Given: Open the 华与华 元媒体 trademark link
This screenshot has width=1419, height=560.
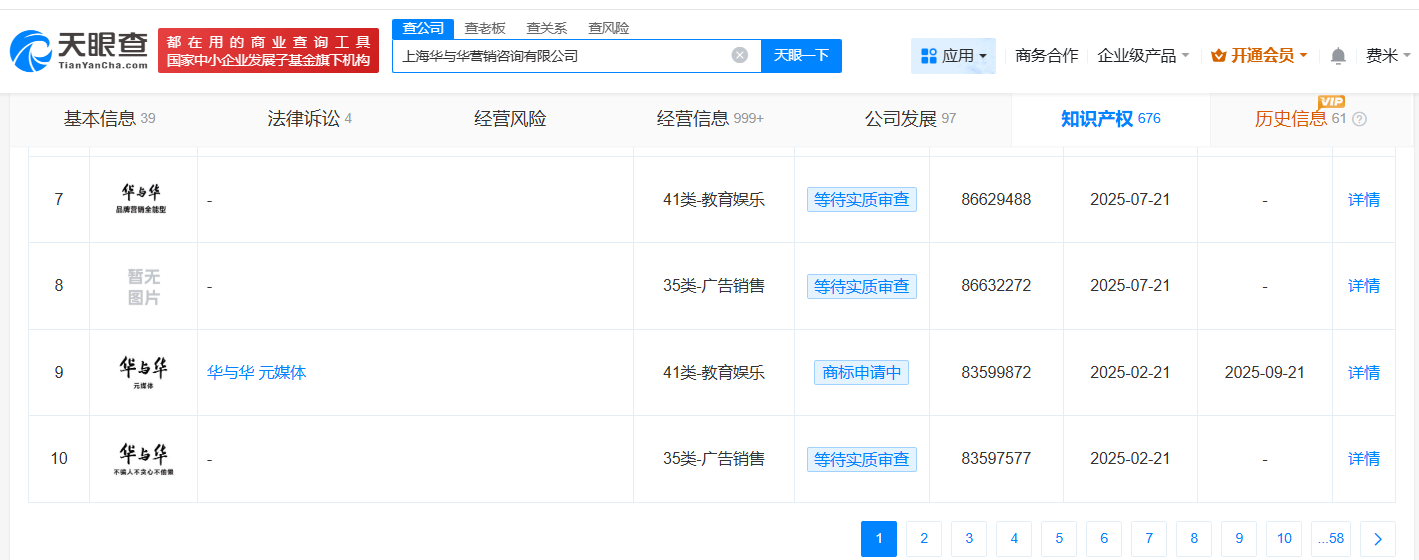Looking at the screenshot, I should pos(256,372).
